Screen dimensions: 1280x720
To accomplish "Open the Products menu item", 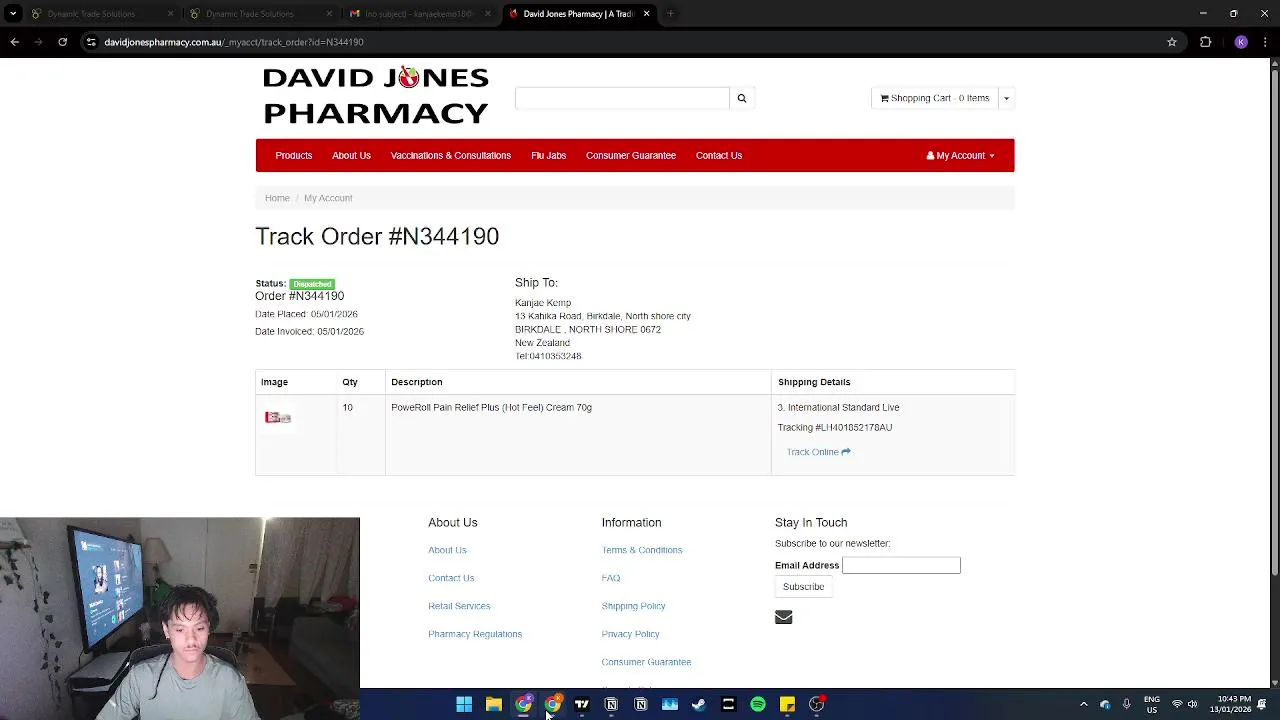I will [x=293, y=155].
